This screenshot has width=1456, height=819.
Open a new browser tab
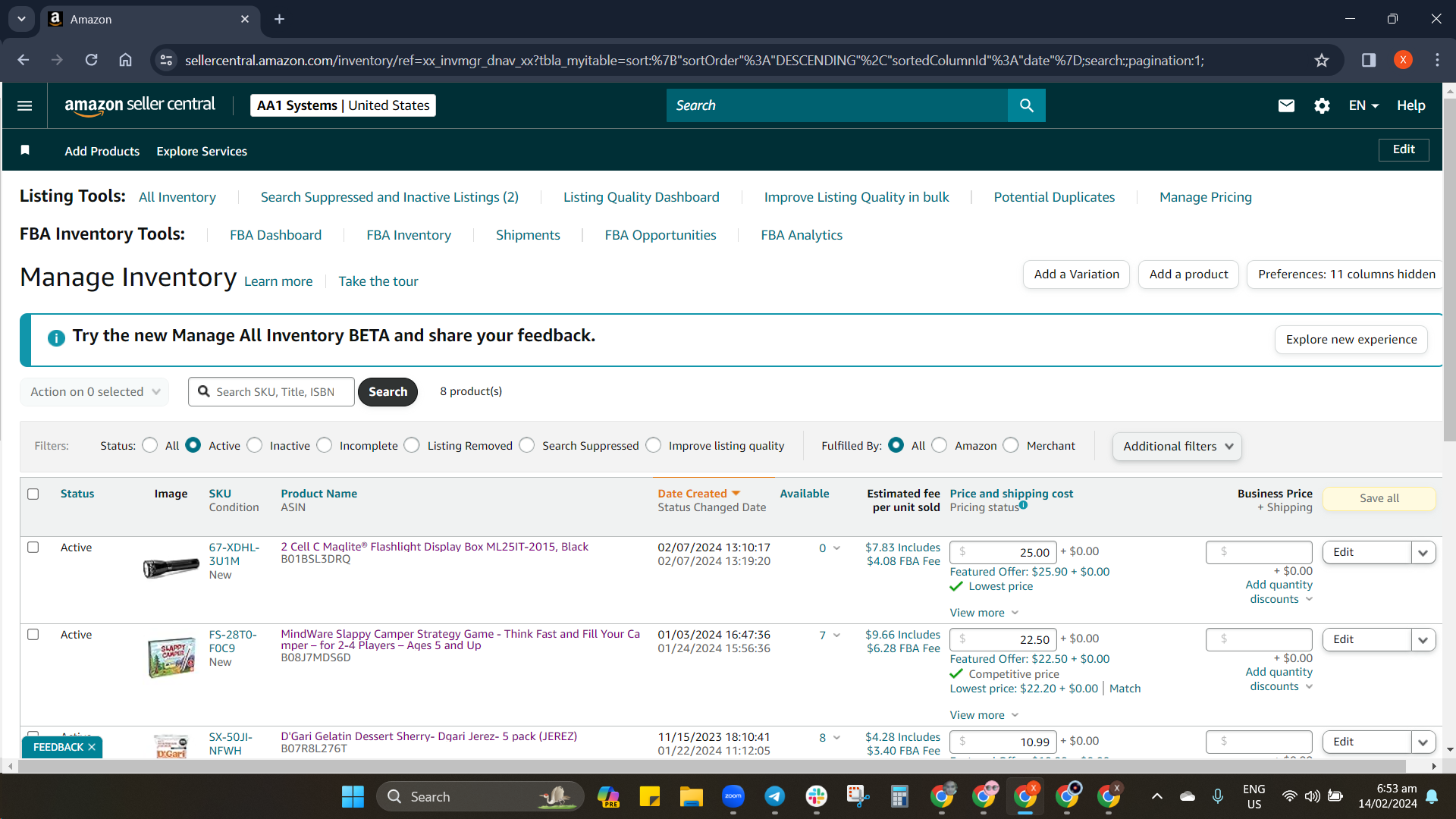point(279,19)
